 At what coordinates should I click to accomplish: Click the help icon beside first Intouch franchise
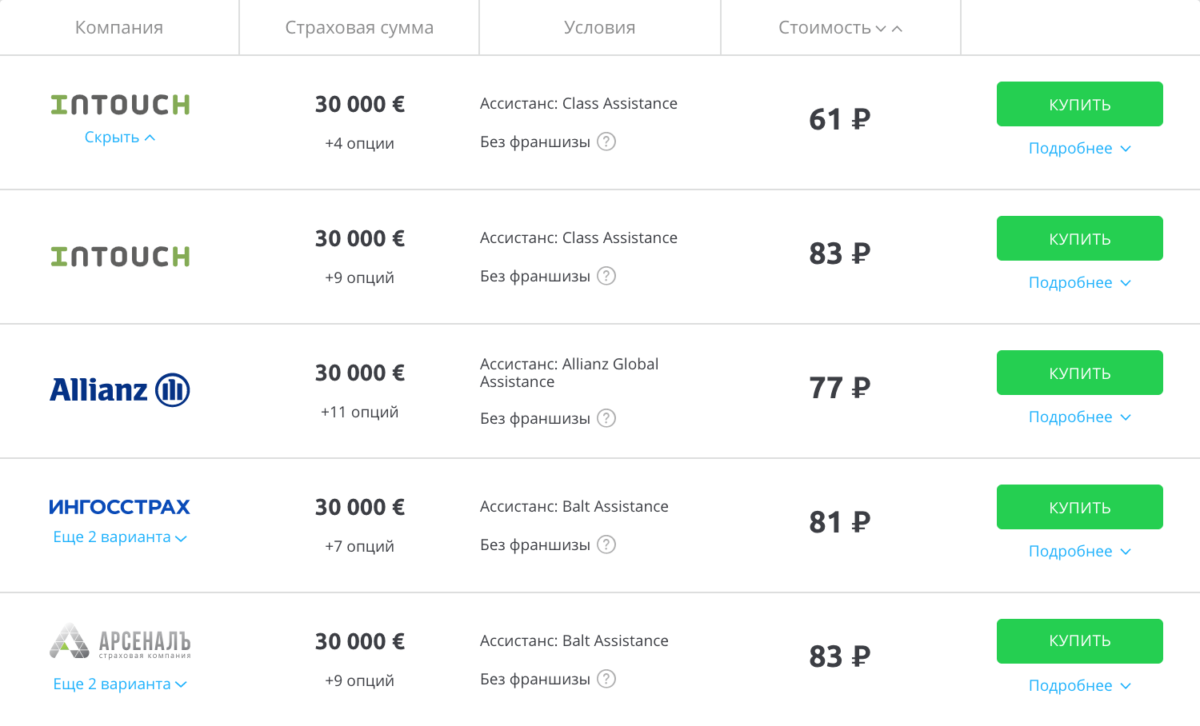click(606, 142)
